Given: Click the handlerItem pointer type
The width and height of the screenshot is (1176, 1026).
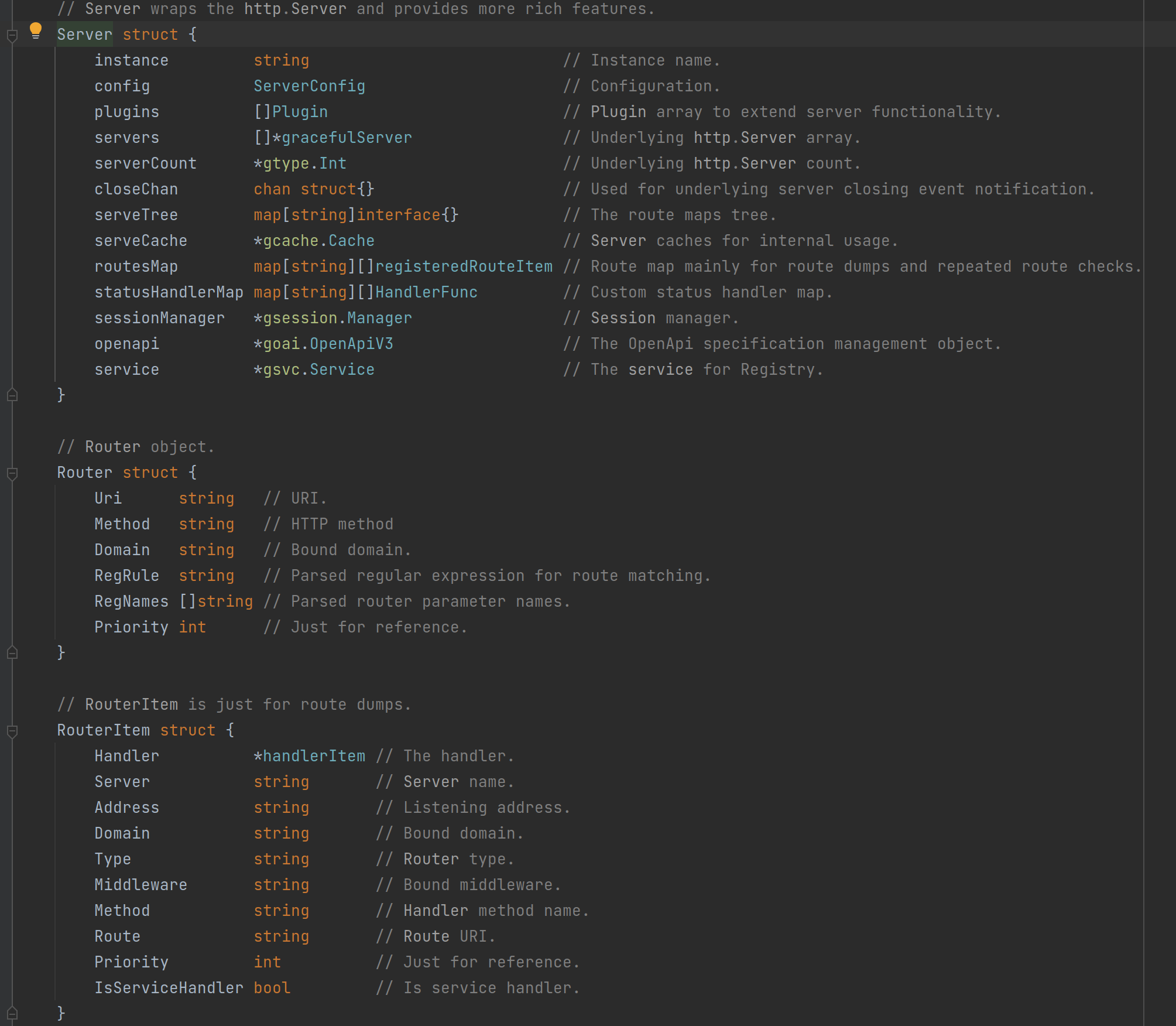Looking at the screenshot, I should [x=314, y=756].
